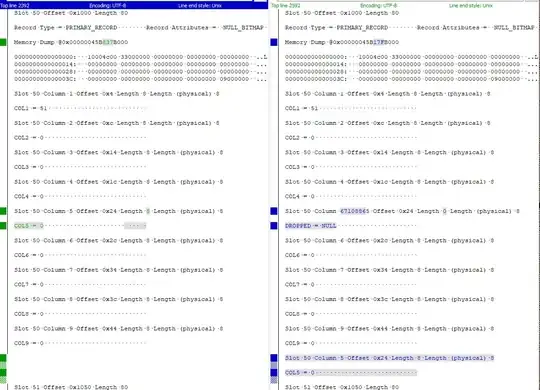Click left hex dump row 0000000000000028
540x390 pixels.
coord(141,72)
